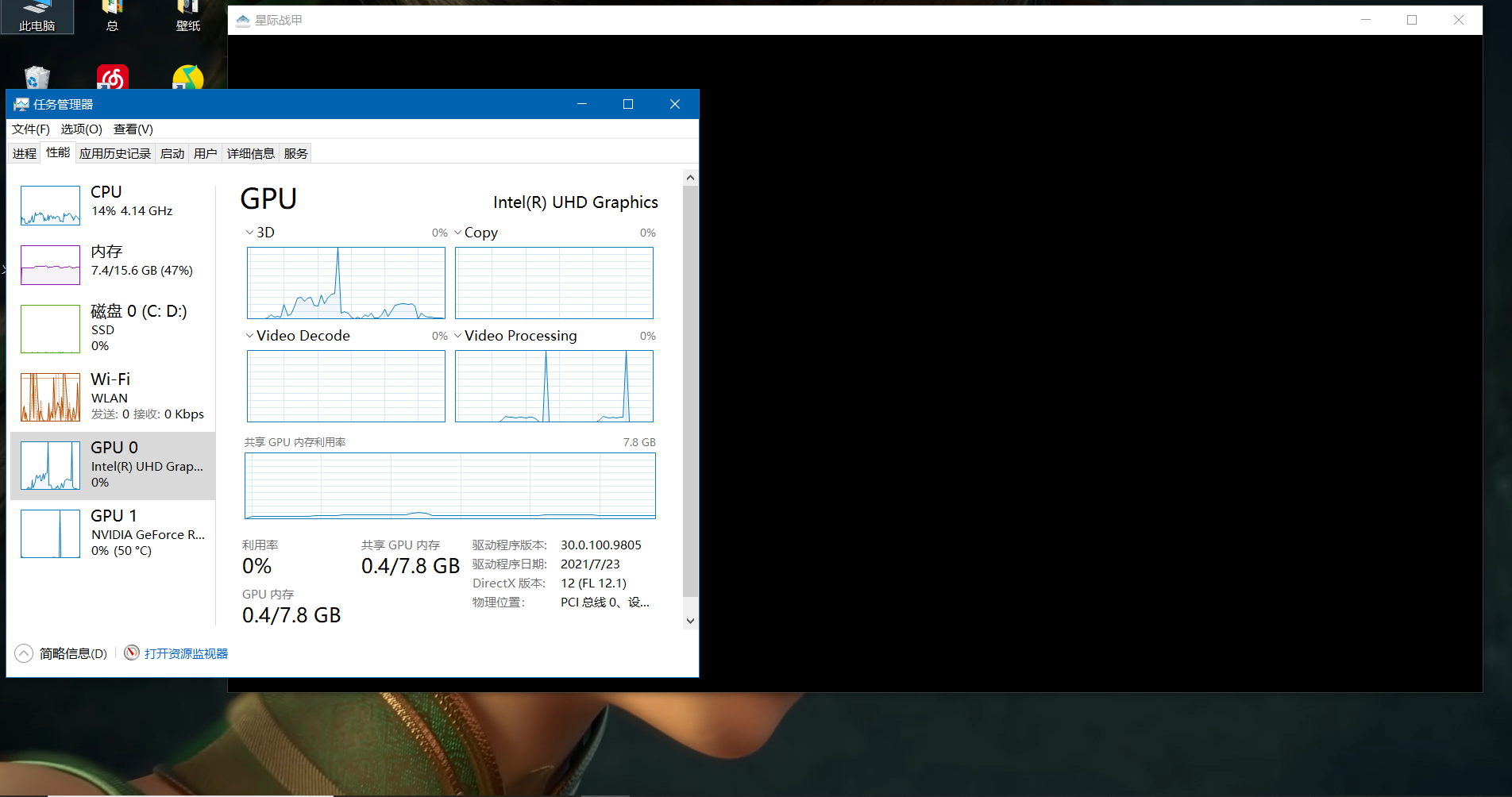
Task: Click 打开资源监视器 to open Resource Monitor
Action: click(x=186, y=653)
